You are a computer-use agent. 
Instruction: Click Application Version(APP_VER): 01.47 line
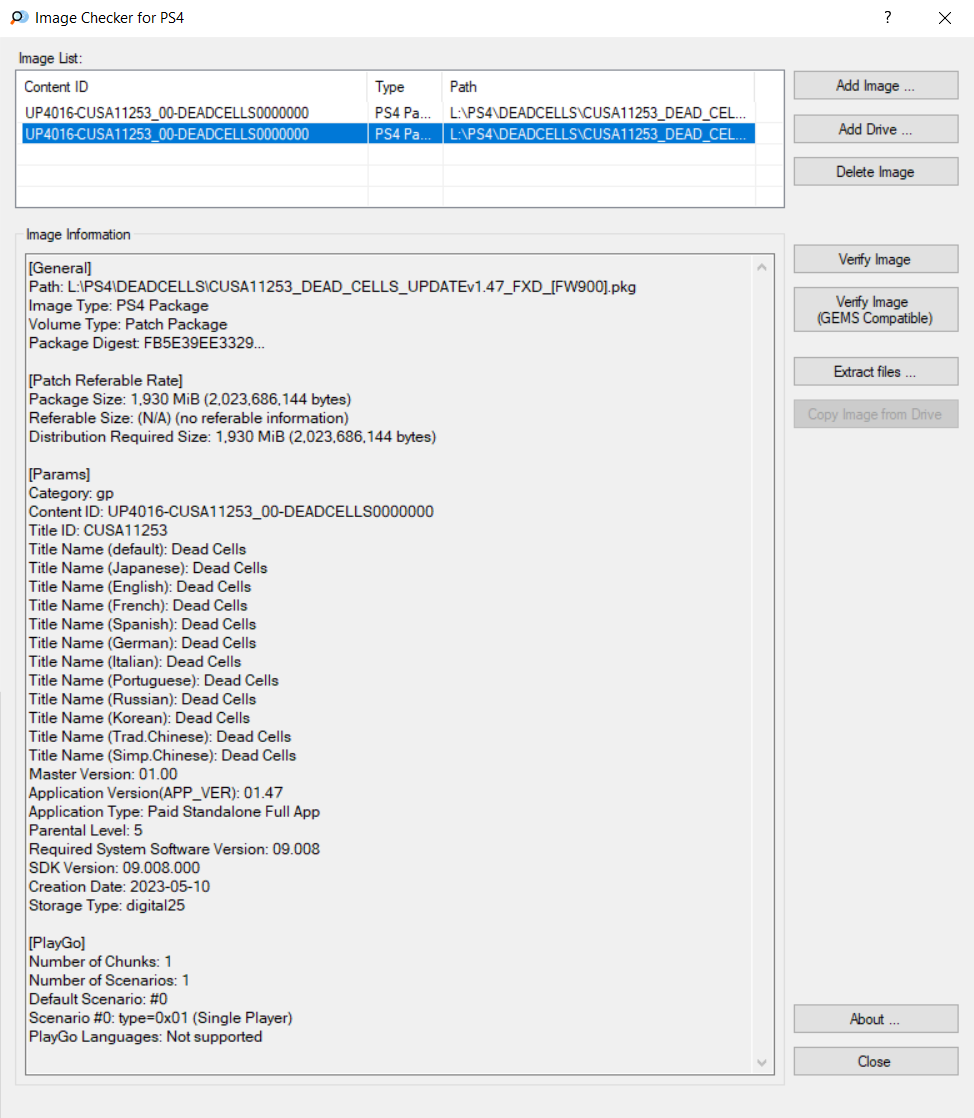[155, 793]
